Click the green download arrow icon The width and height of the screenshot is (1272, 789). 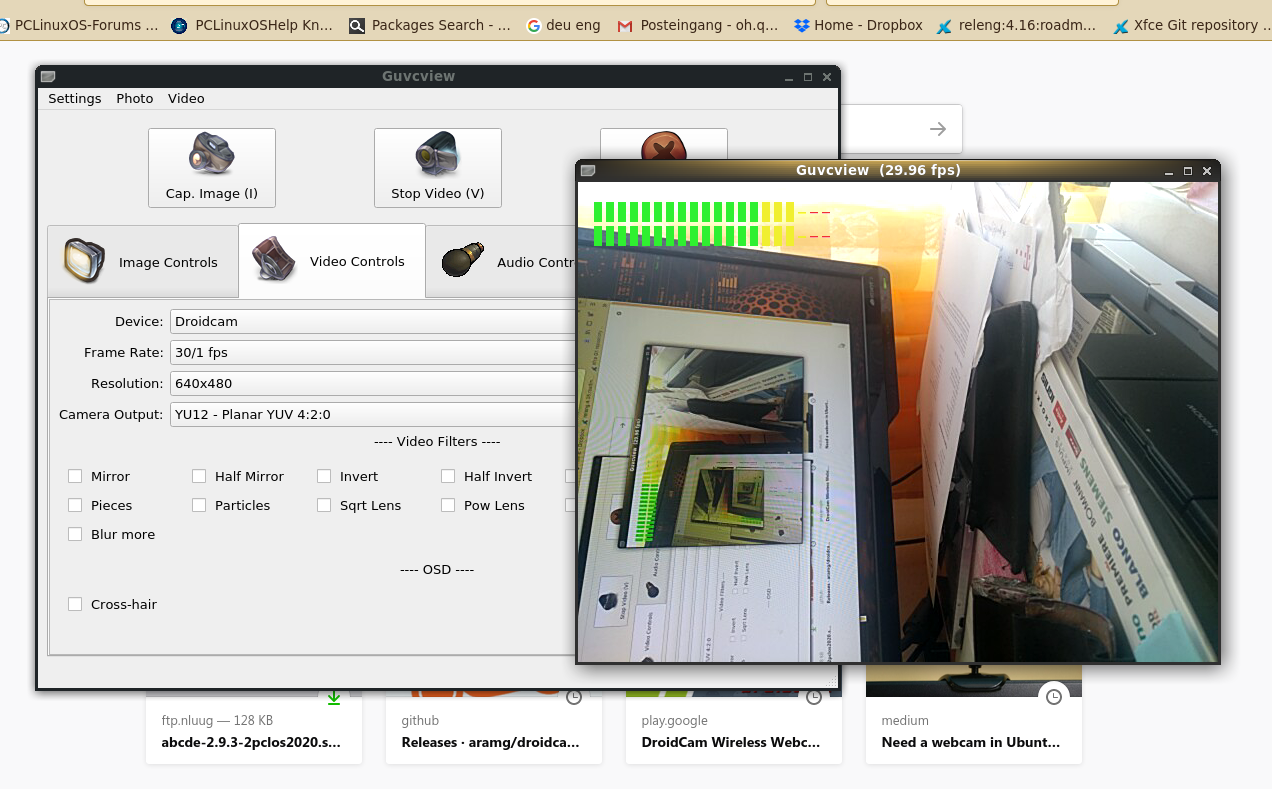click(x=334, y=697)
